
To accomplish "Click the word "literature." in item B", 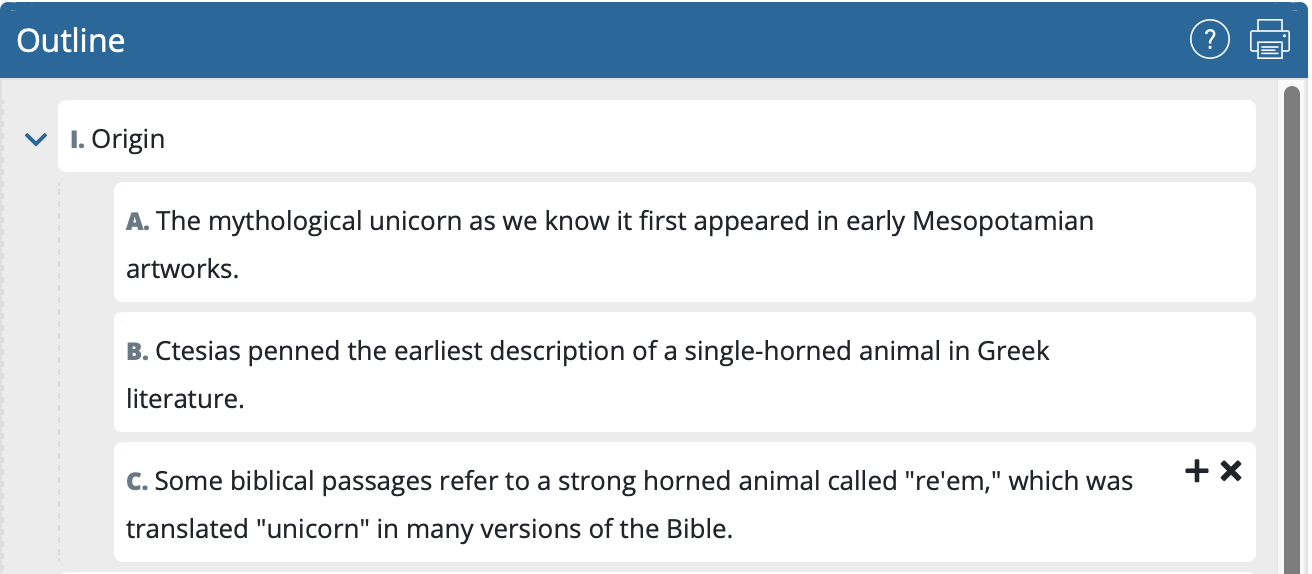I will pos(185,399).
